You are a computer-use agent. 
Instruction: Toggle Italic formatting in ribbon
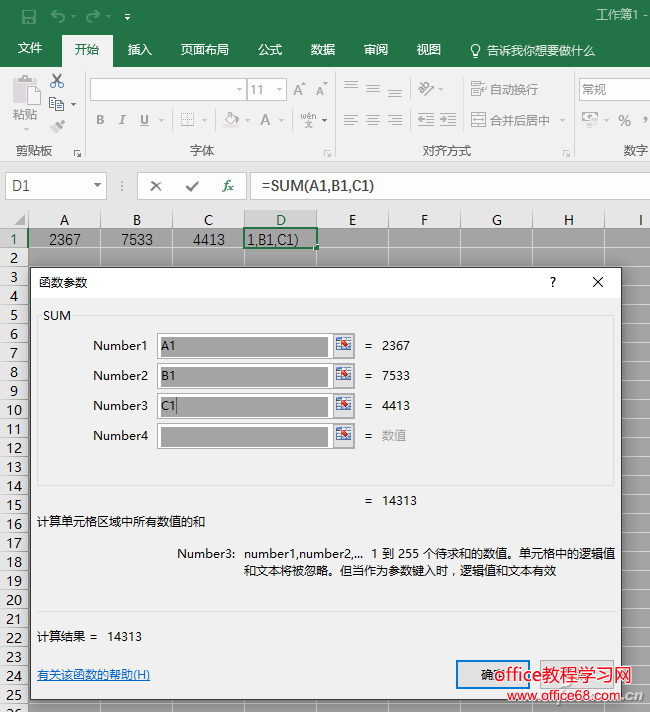coord(123,120)
